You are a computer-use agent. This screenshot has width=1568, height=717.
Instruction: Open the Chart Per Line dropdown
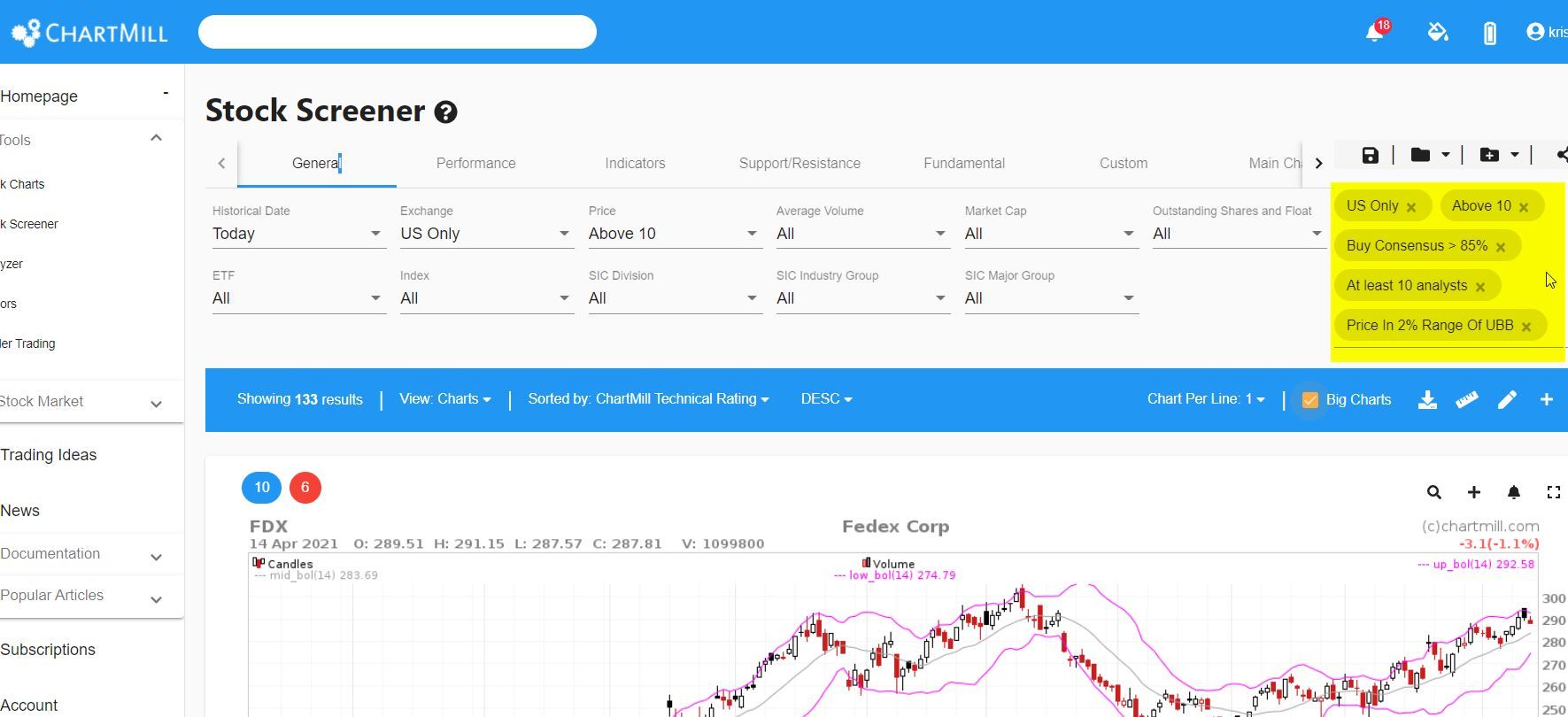[1206, 399]
